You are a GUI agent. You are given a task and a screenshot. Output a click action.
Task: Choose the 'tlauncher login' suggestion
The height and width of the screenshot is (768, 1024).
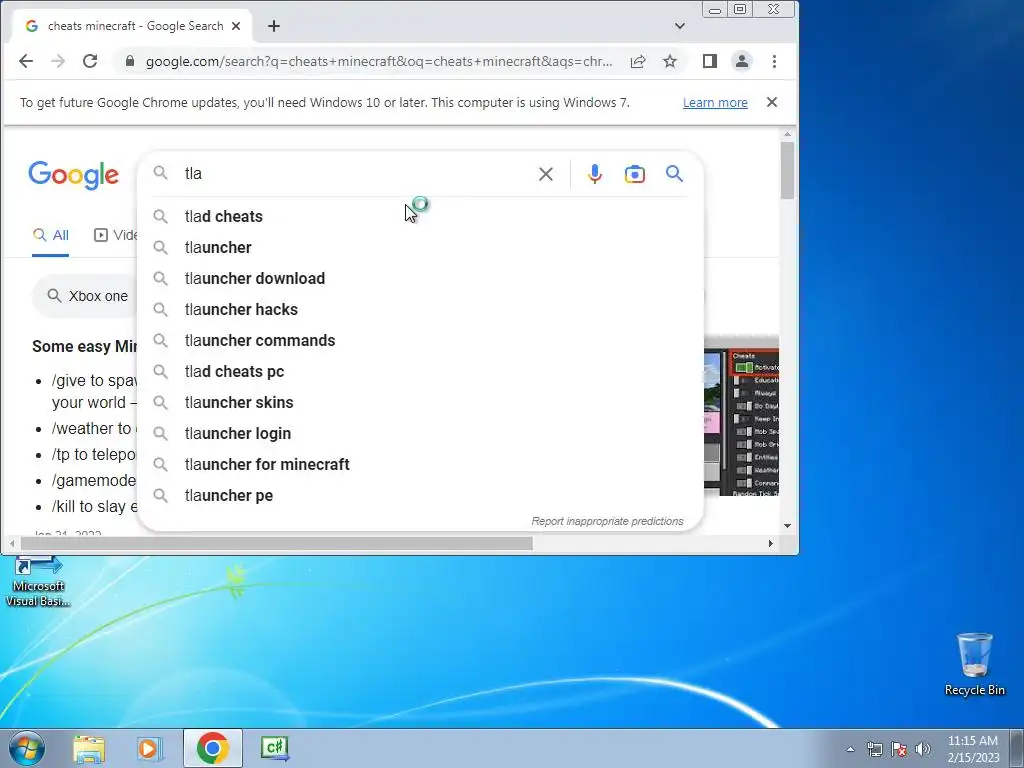click(421, 434)
